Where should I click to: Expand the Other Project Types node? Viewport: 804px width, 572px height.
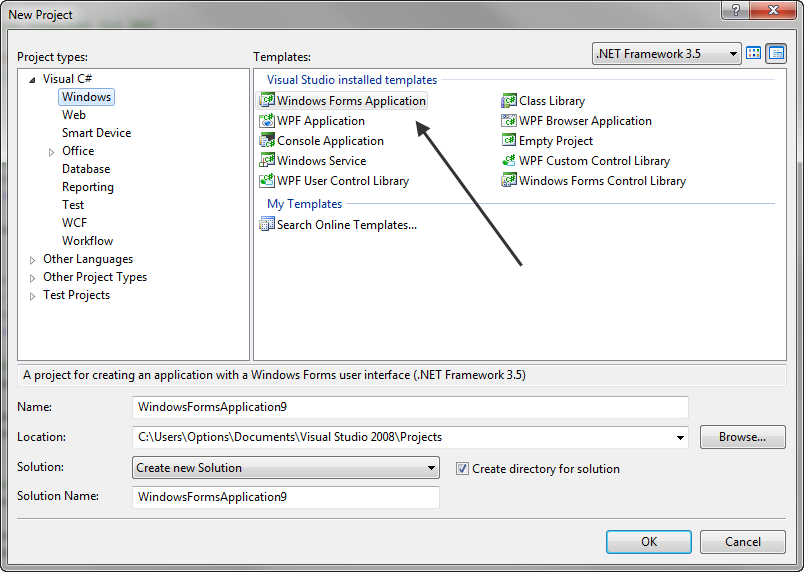click(32, 278)
